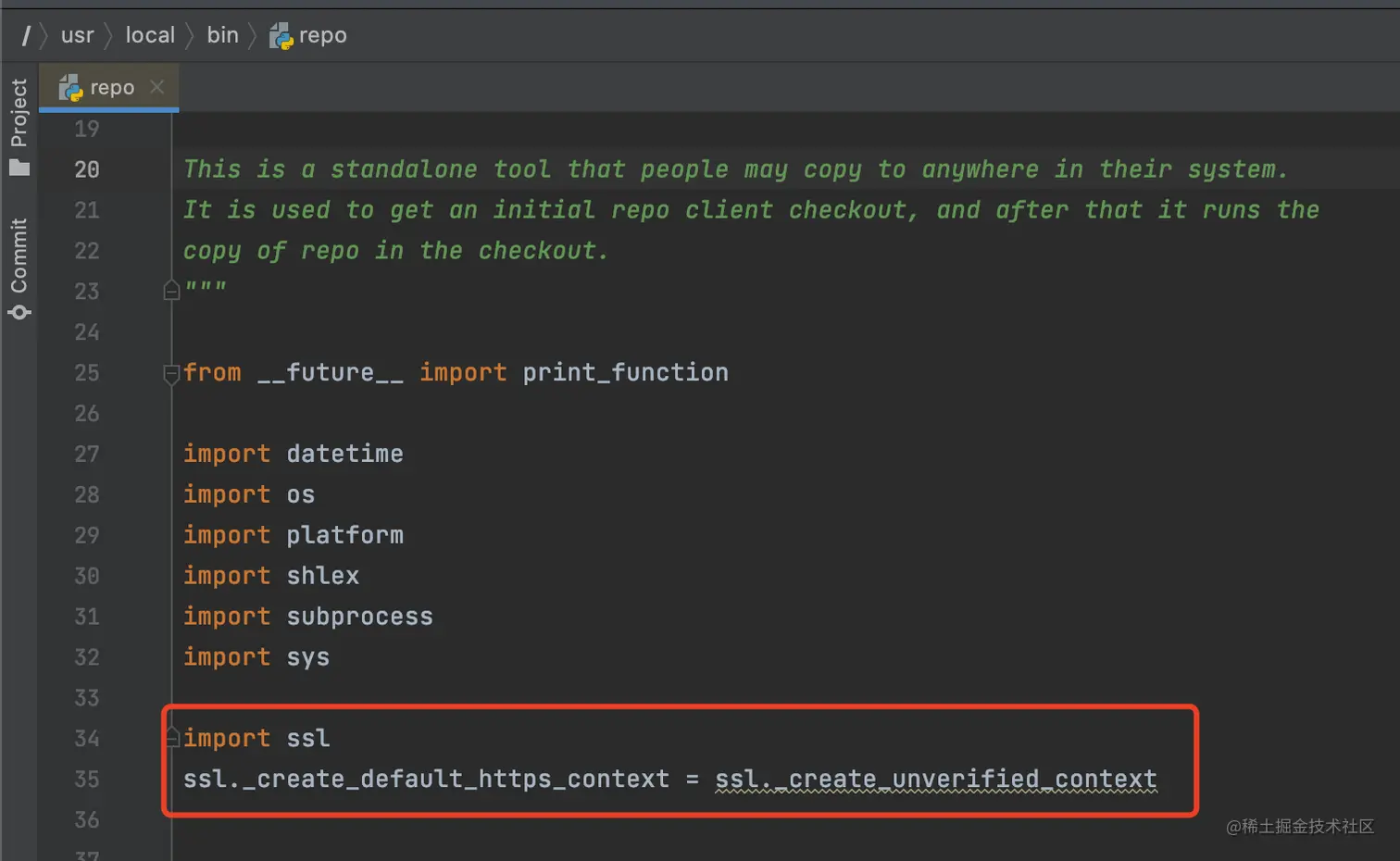Close the repo editor tab

[x=157, y=86]
